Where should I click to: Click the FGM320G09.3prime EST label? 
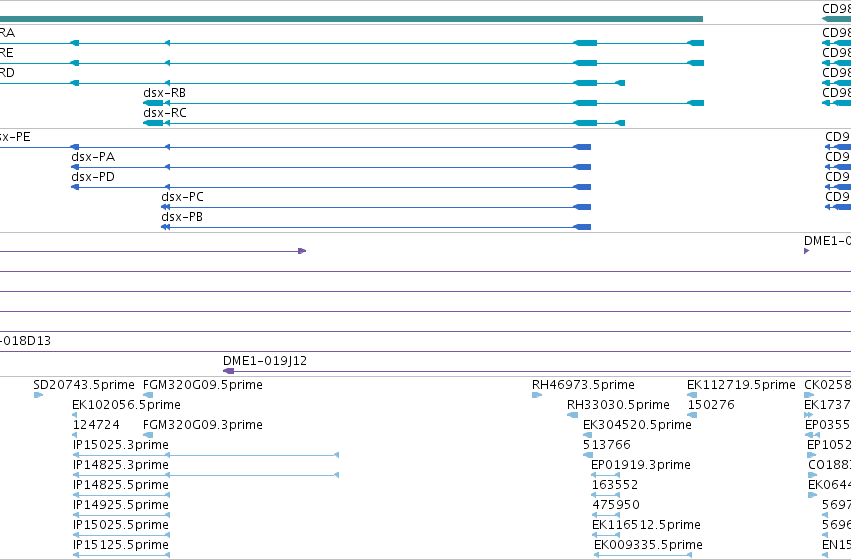coord(203,425)
